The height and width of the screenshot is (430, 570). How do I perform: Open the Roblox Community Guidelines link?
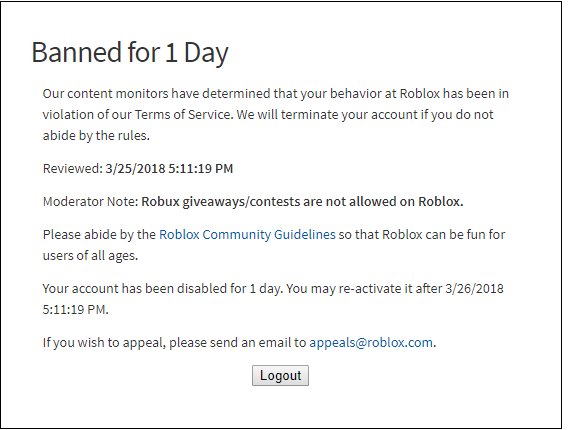coord(247,234)
